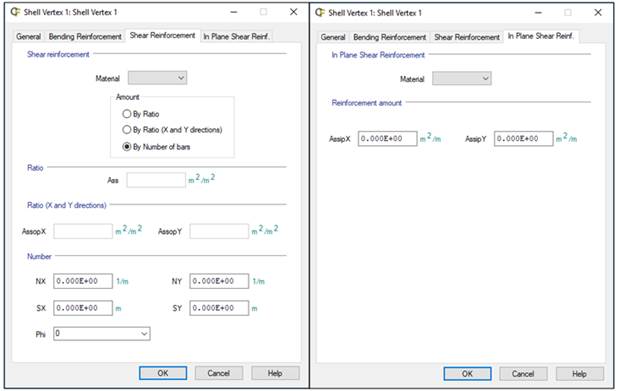Click OK in right Shell Vertex window
This screenshot has width=619, height=391.
click(467, 374)
